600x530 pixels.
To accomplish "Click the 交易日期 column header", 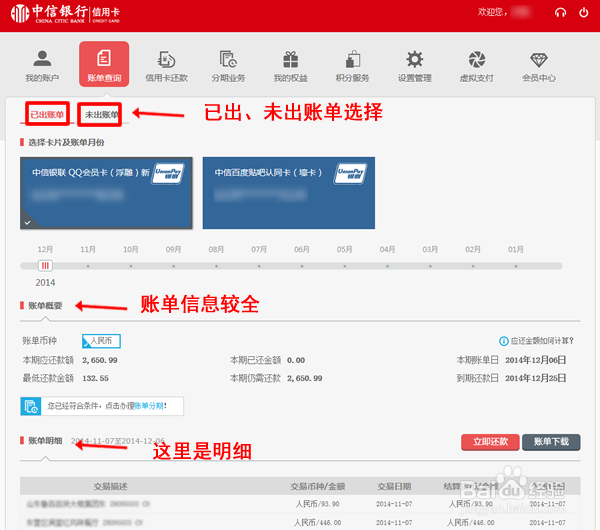I will click(394, 486).
